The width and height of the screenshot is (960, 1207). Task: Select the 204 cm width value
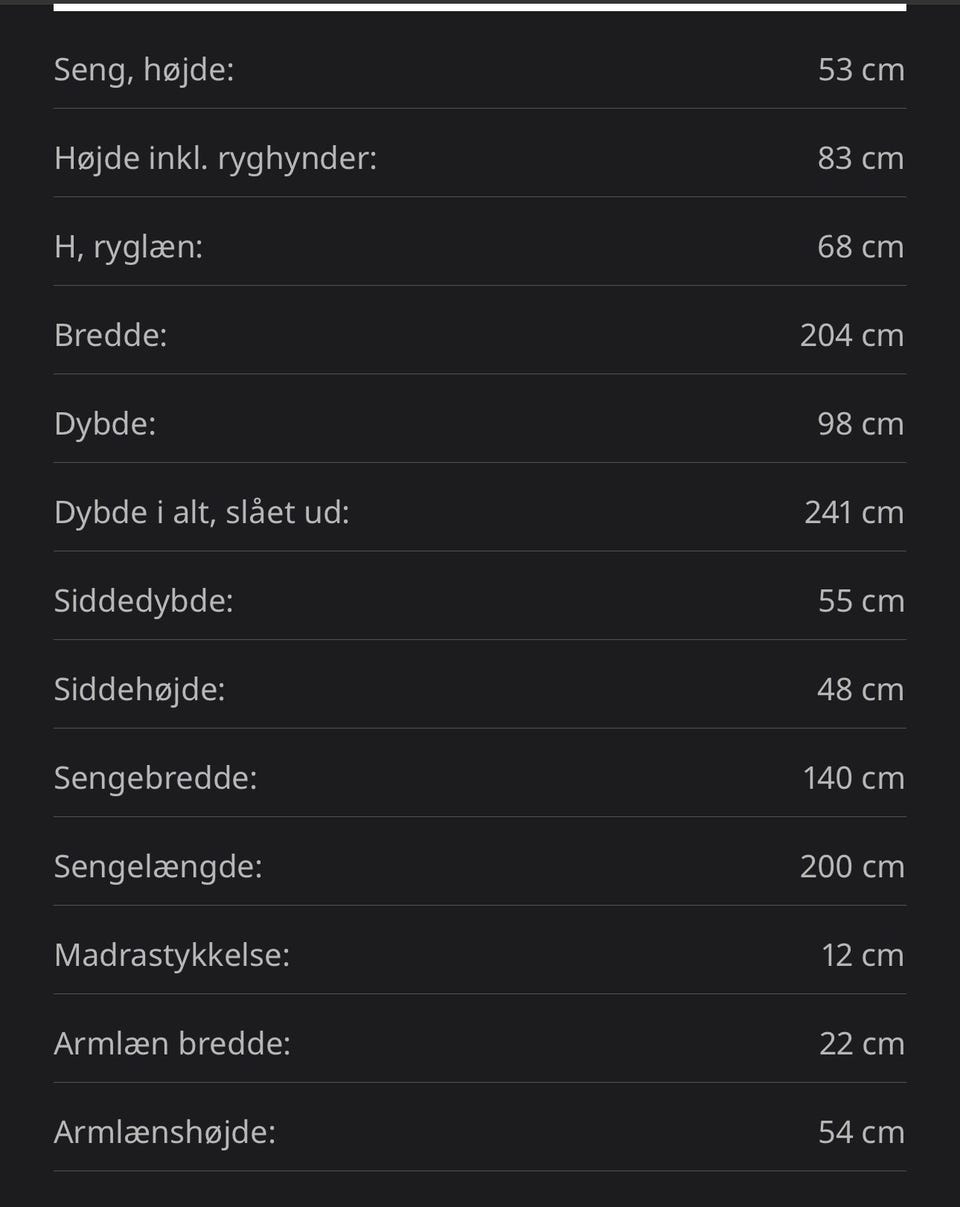tap(851, 335)
